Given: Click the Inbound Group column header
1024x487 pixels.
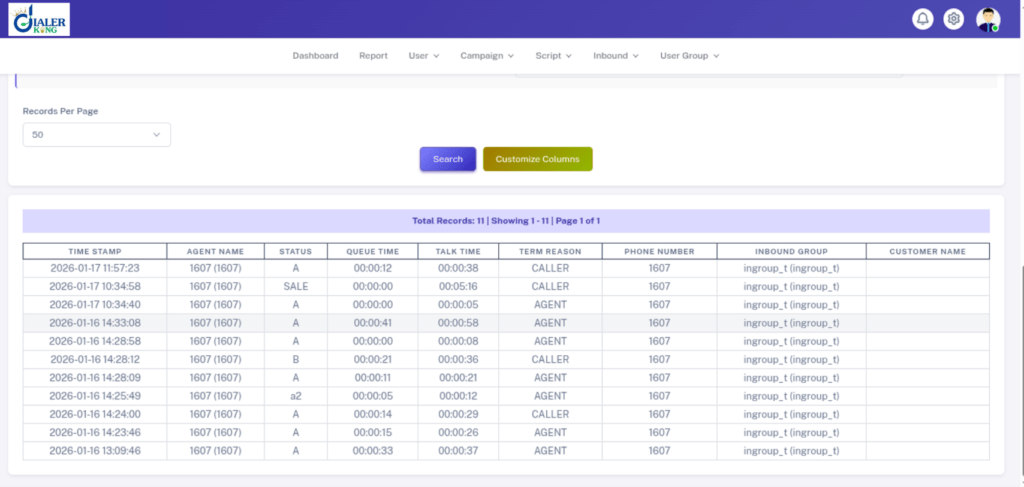Looking at the screenshot, I should [x=792, y=251].
